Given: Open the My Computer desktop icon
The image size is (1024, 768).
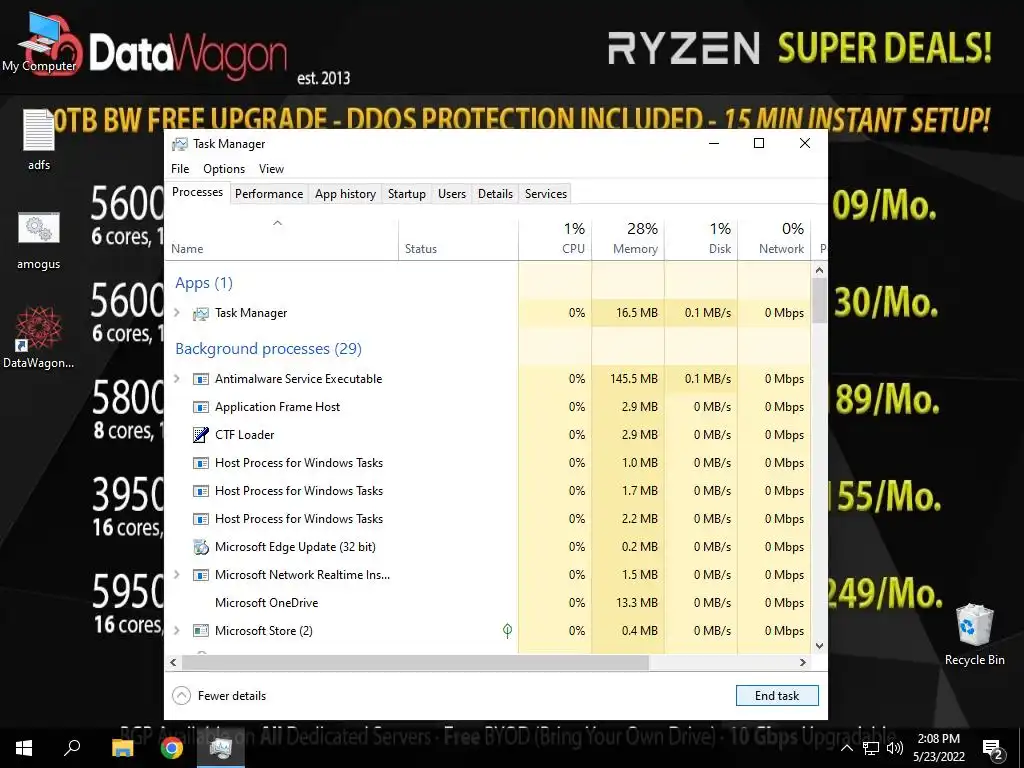Looking at the screenshot, I should 39,44.
